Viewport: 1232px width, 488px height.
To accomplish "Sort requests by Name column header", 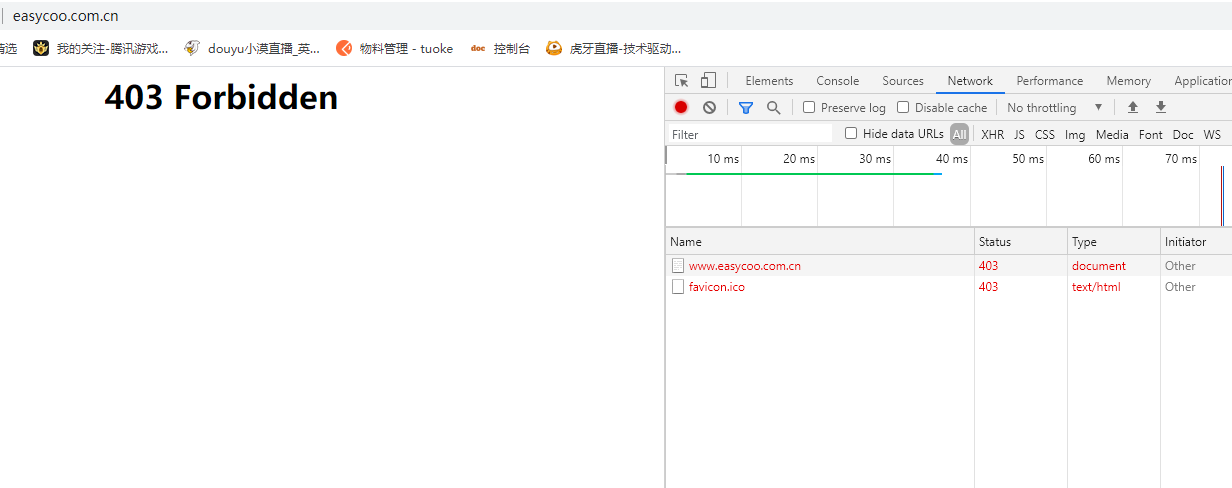I will [x=820, y=241].
